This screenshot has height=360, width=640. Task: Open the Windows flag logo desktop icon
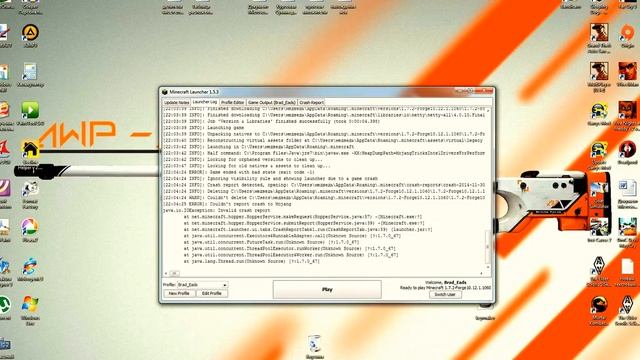30,305
